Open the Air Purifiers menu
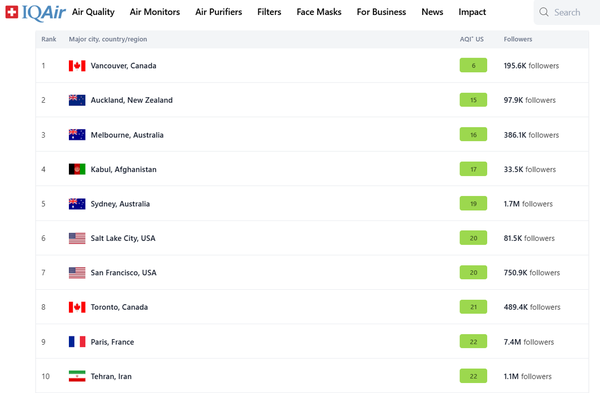This screenshot has height=393, width=600. 218,12
